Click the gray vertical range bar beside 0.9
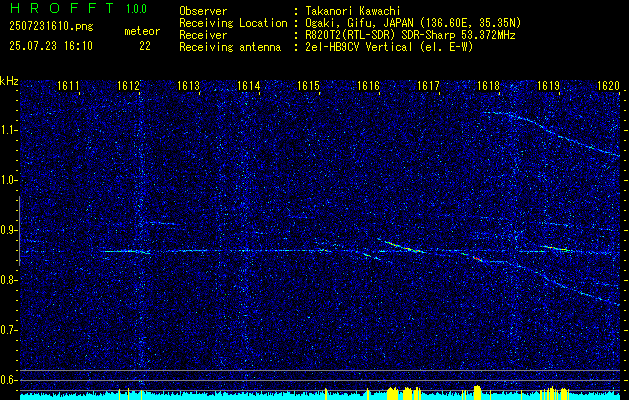Viewport: 629px width, 400px height. pos(19,231)
